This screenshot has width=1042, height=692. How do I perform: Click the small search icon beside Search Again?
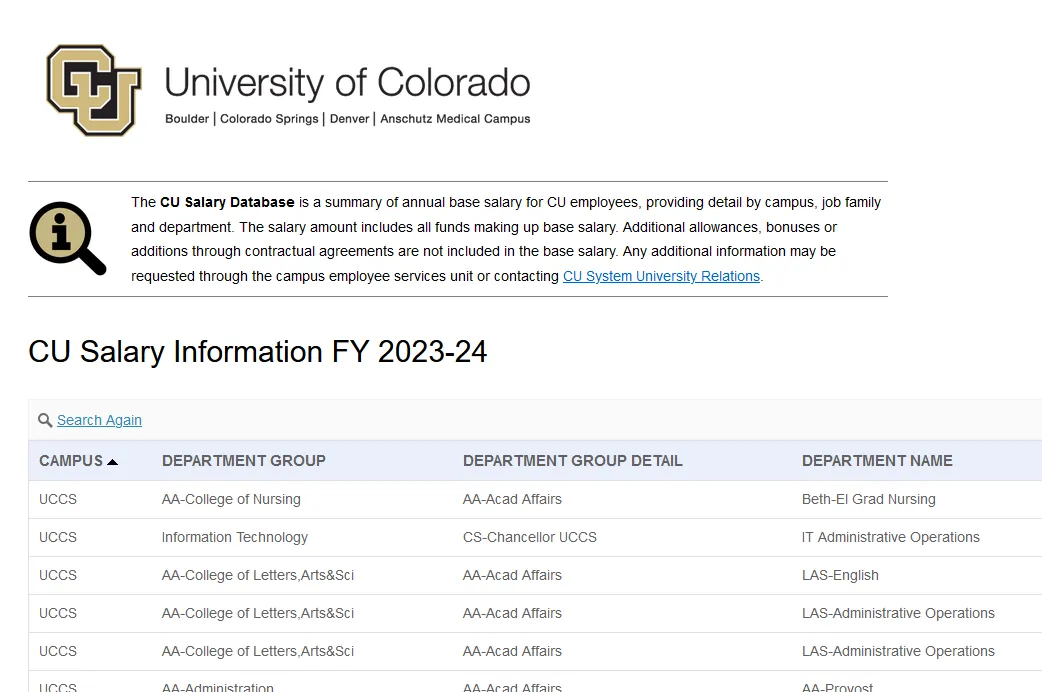coord(45,421)
